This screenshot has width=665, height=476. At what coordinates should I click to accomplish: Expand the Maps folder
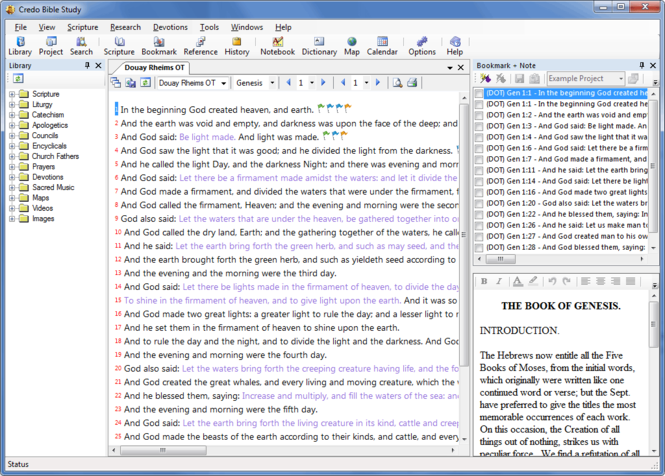[12, 198]
